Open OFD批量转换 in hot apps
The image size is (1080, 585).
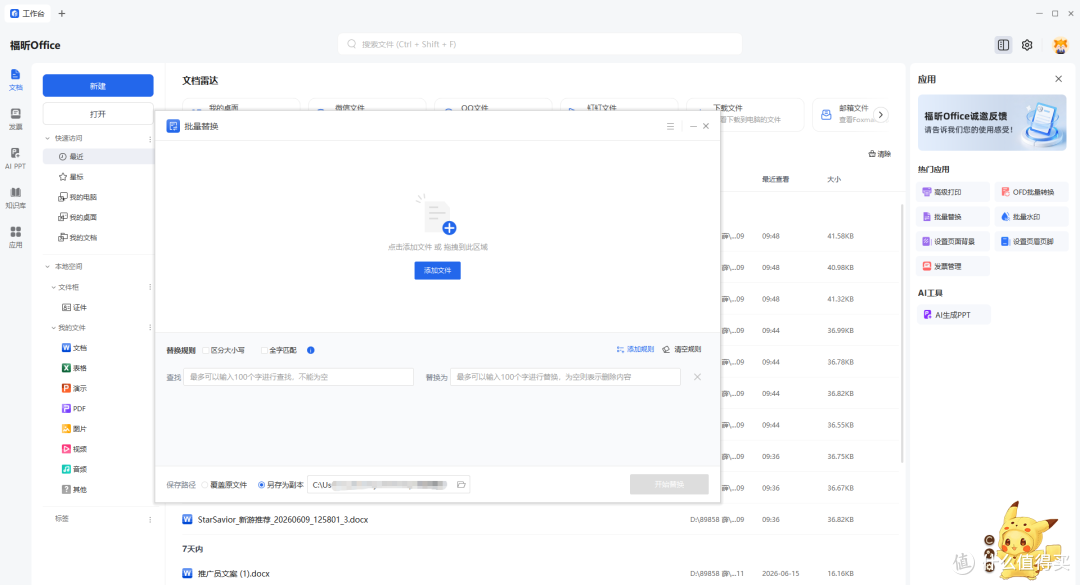1031,192
